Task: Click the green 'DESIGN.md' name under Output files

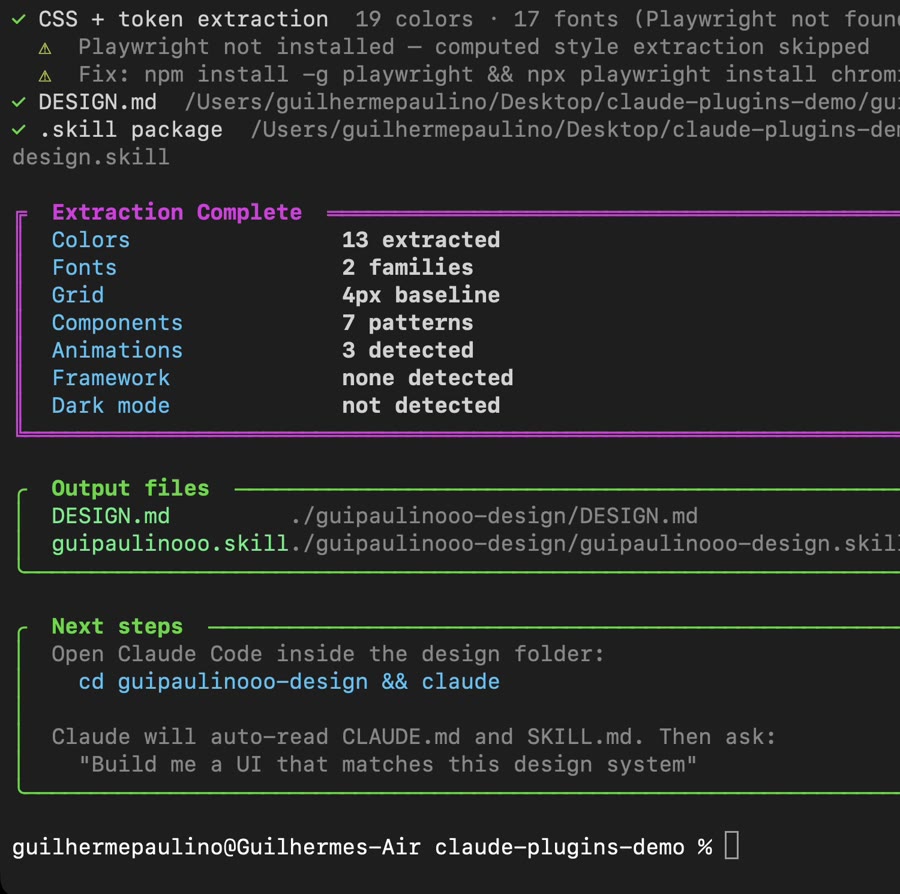Action: pyautogui.click(x=111, y=516)
